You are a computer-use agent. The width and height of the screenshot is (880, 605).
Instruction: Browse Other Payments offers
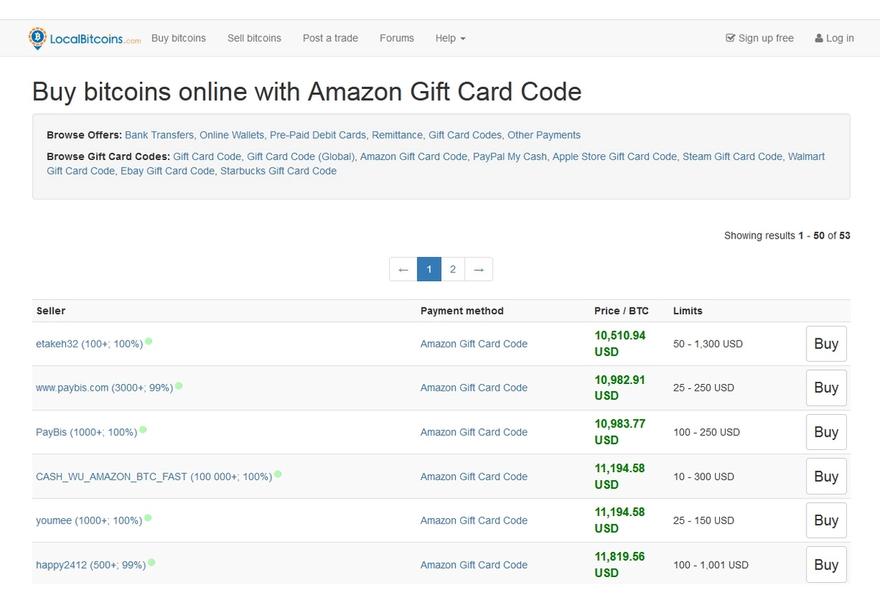coord(544,135)
